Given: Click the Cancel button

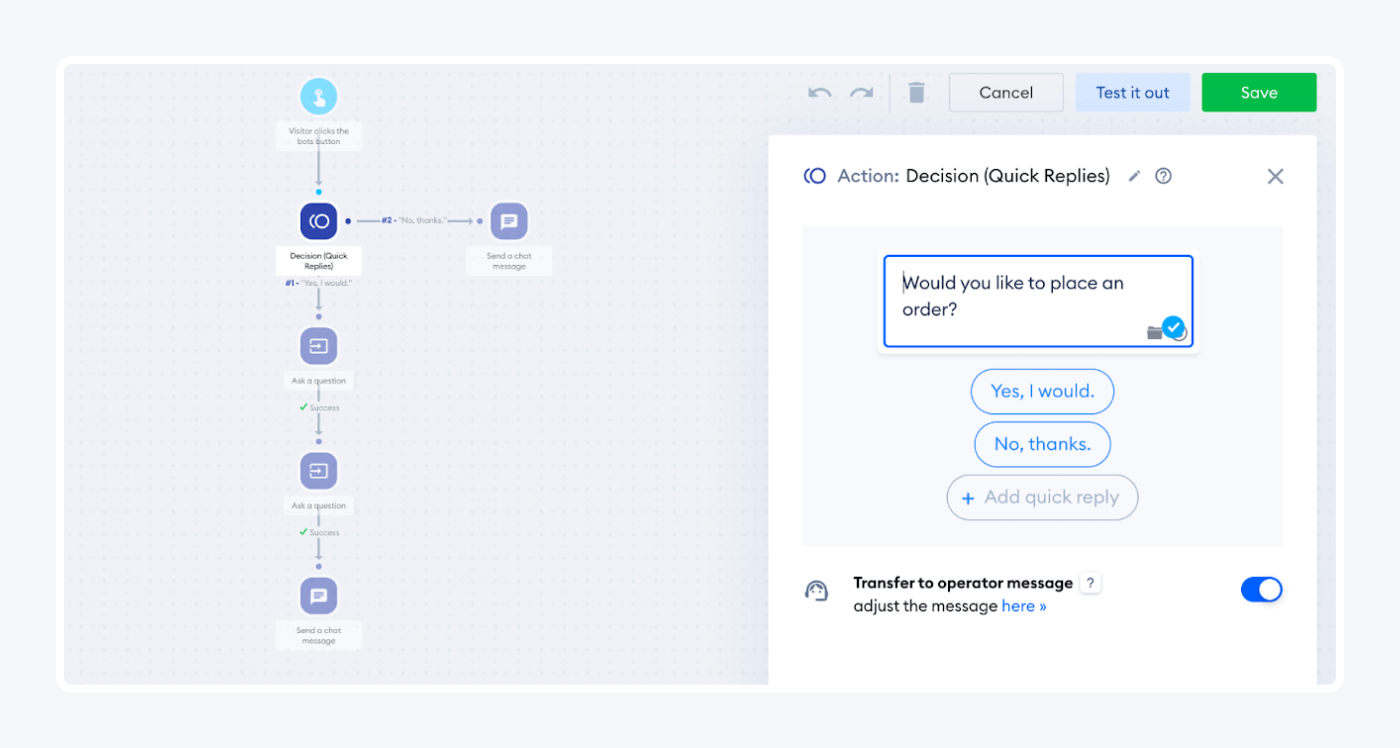Looking at the screenshot, I should (x=1006, y=92).
